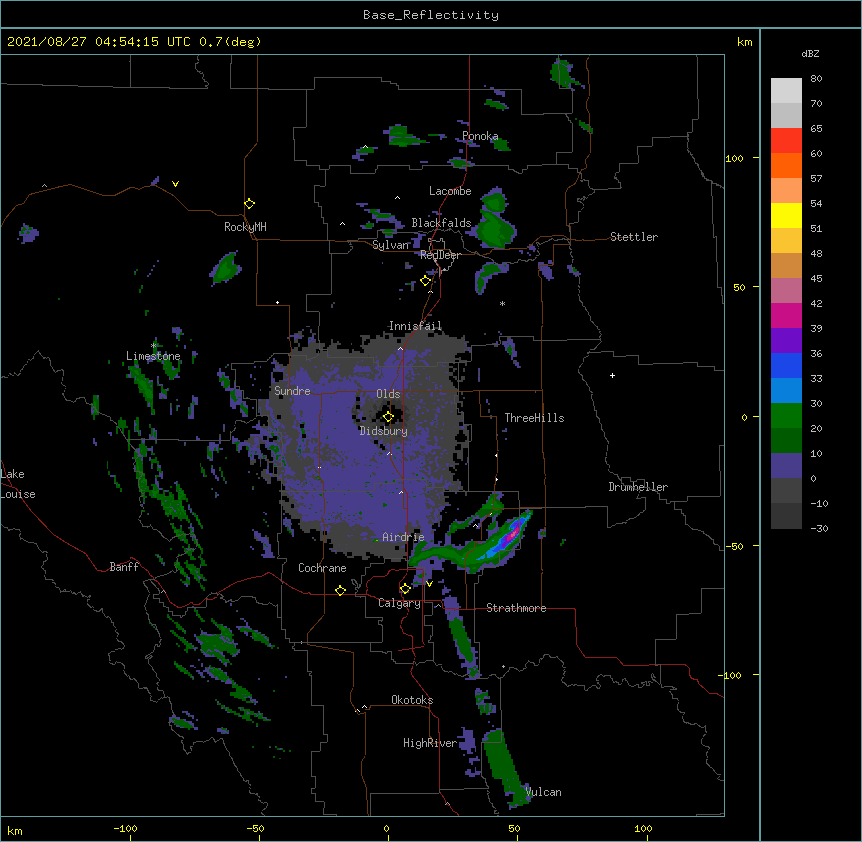The height and width of the screenshot is (842, 862).
Task: Click the dBZ legend heading
Action: [x=810, y=53]
